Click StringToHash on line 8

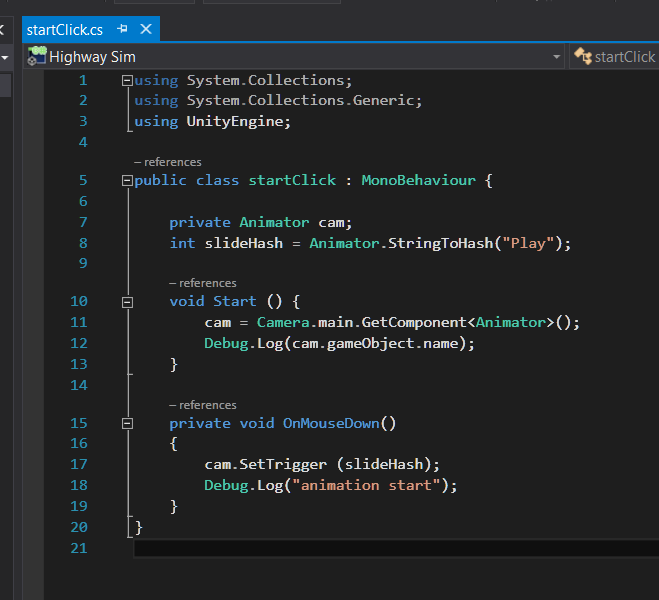pos(440,243)
